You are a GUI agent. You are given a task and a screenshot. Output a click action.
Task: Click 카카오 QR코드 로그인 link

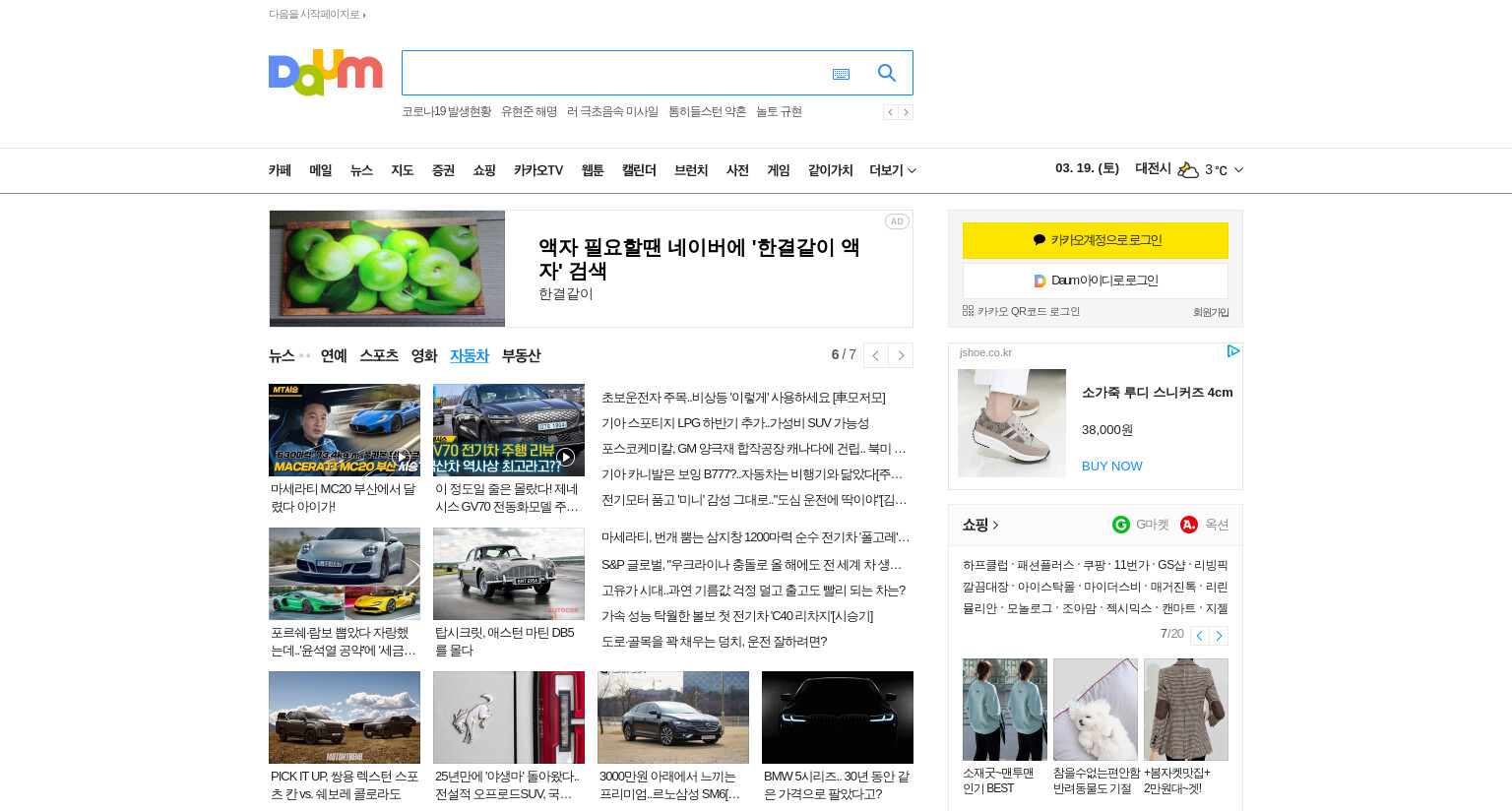[1021, 311]
